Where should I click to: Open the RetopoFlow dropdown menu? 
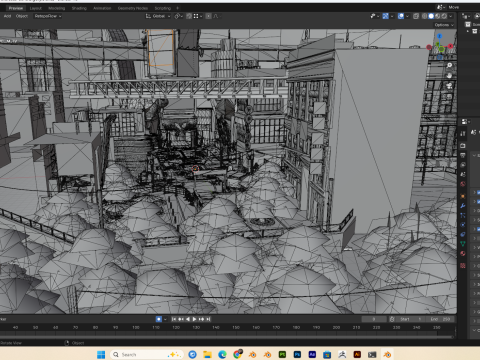pyautogui.click(x=48, y=16)
